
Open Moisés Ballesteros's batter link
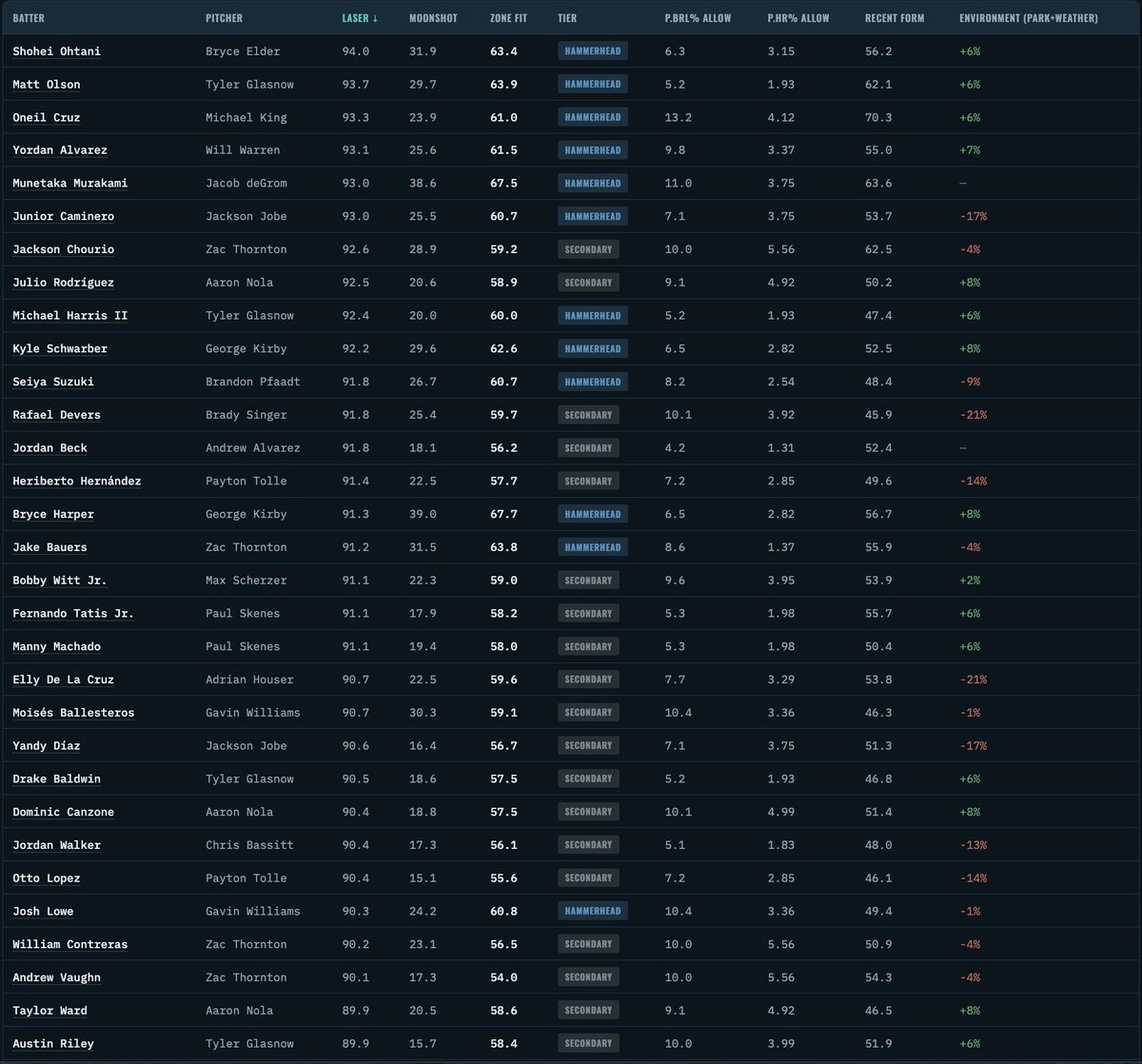click(73, 713)
